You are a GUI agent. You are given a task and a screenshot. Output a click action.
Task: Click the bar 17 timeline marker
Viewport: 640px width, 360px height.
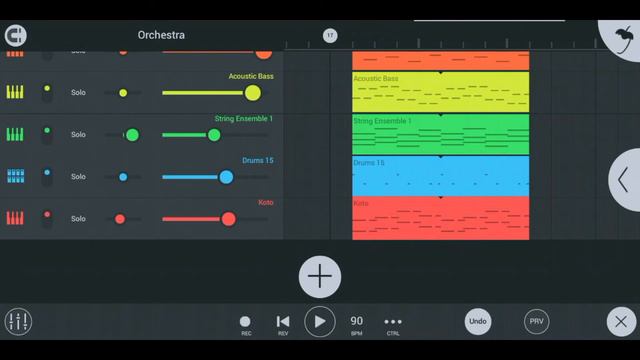(x=330, y=36)
